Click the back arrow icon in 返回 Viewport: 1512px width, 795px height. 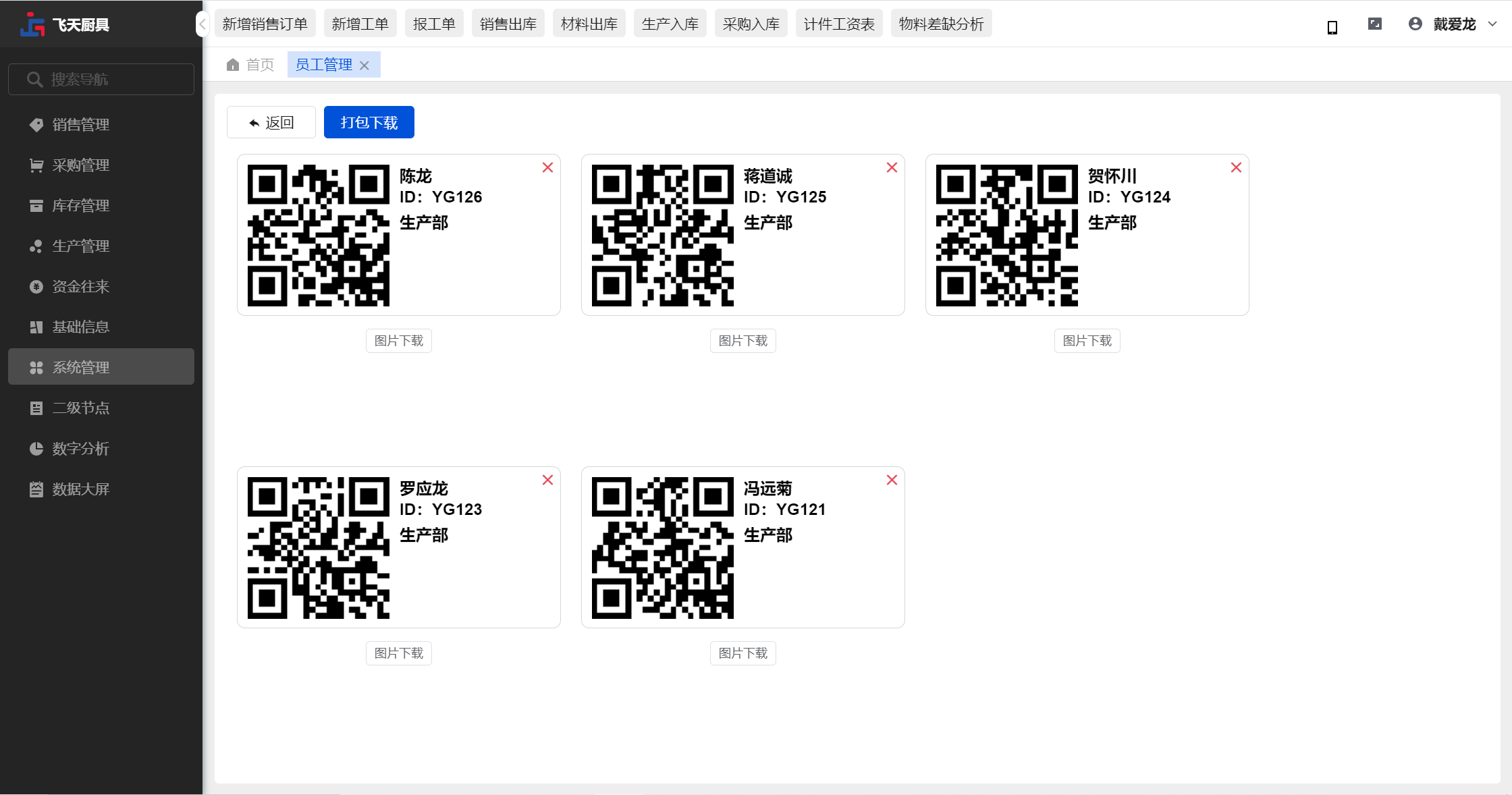click(x=254, y=123)
